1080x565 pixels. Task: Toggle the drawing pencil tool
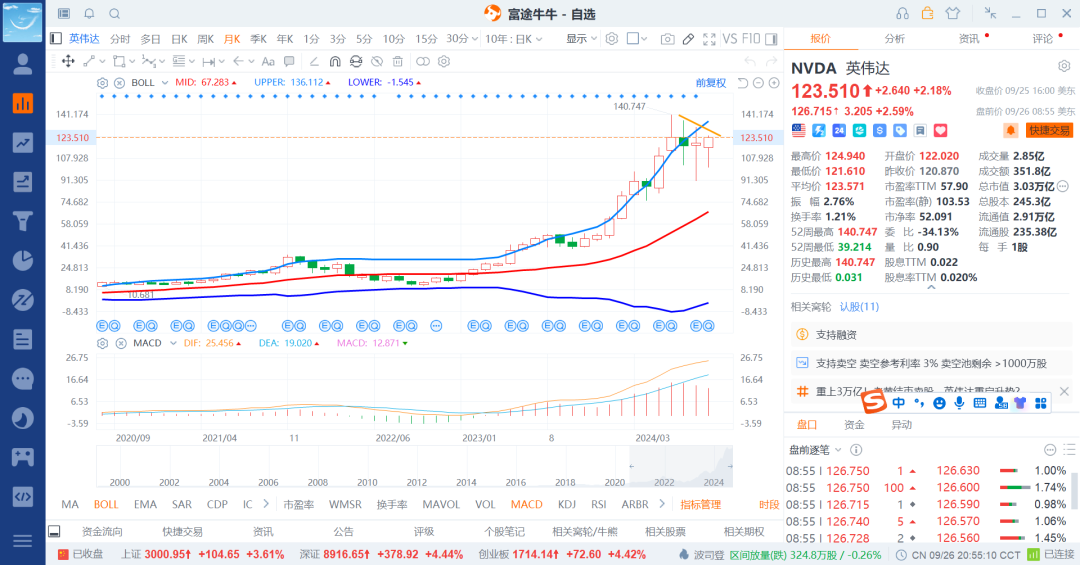click(688, 39)
